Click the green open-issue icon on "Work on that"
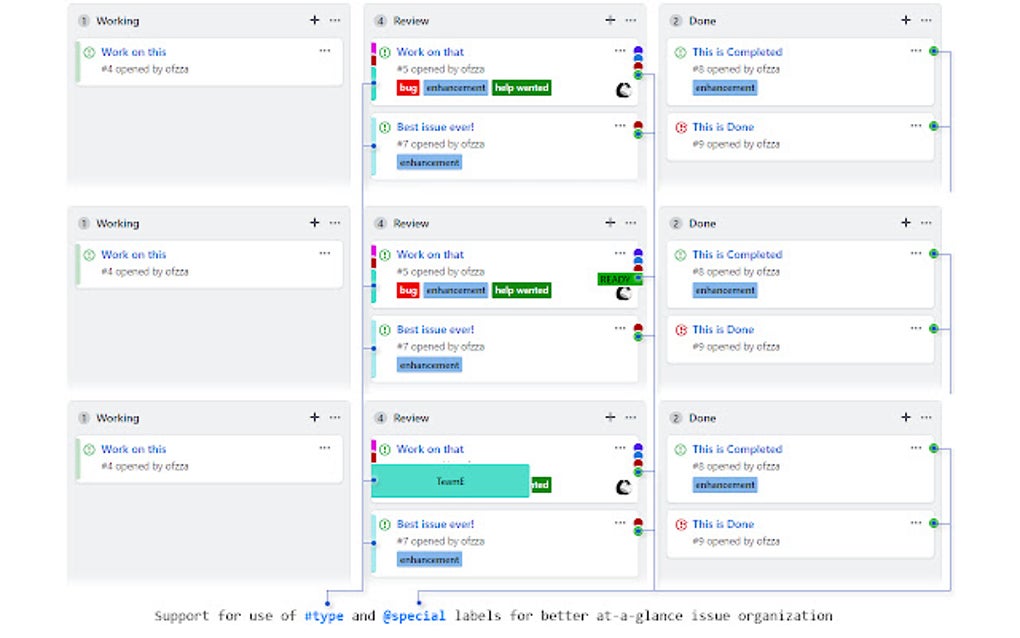Image resolution: width=1020 pixels, height=638 pixels. coord(384,51)
